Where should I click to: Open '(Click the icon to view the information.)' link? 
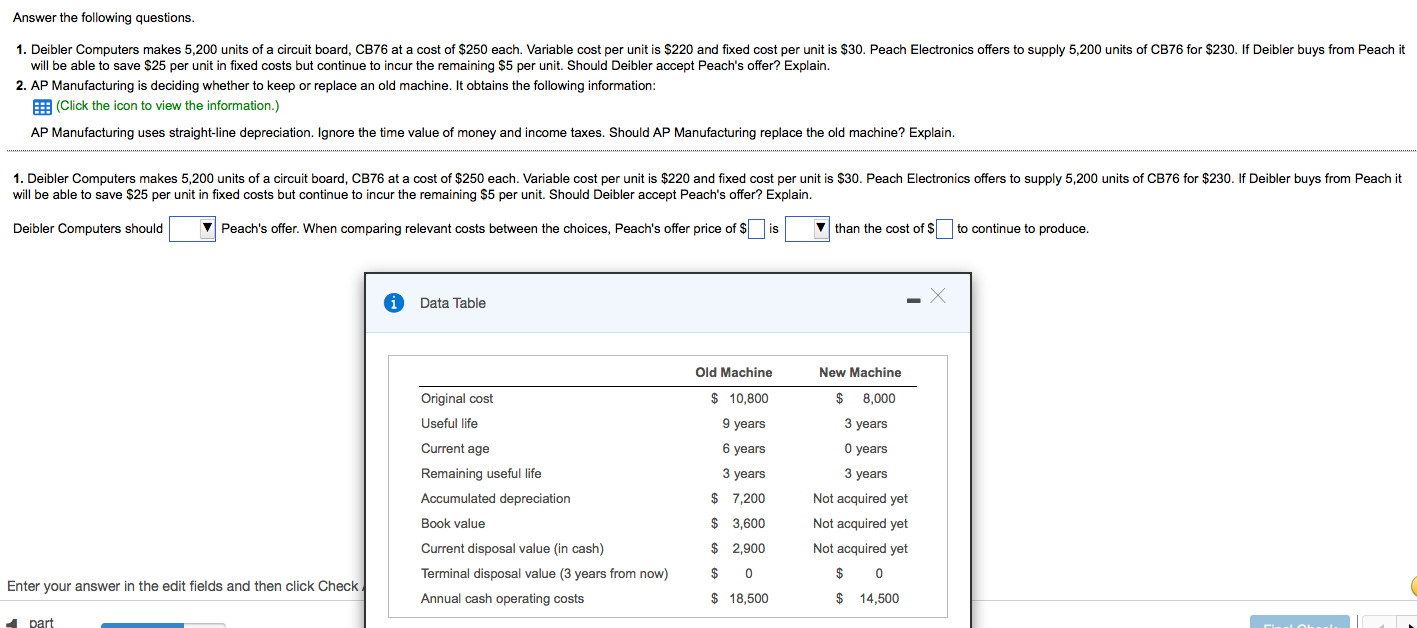coord(167,106)
